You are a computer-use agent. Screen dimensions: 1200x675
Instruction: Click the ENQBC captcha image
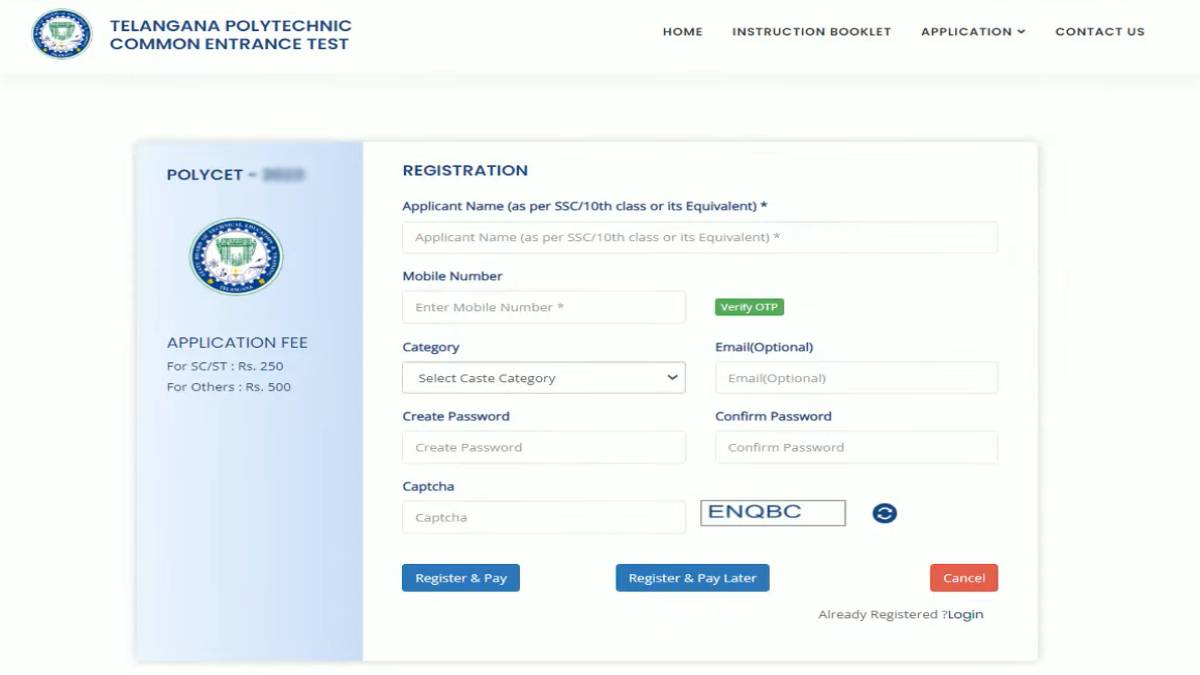click(772, 513)
